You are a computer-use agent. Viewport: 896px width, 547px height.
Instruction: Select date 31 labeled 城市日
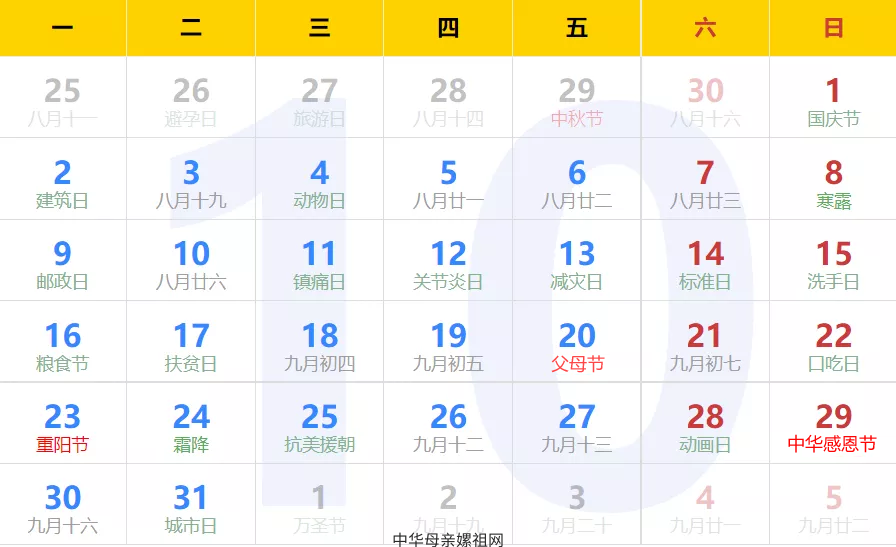pos(191,505)
